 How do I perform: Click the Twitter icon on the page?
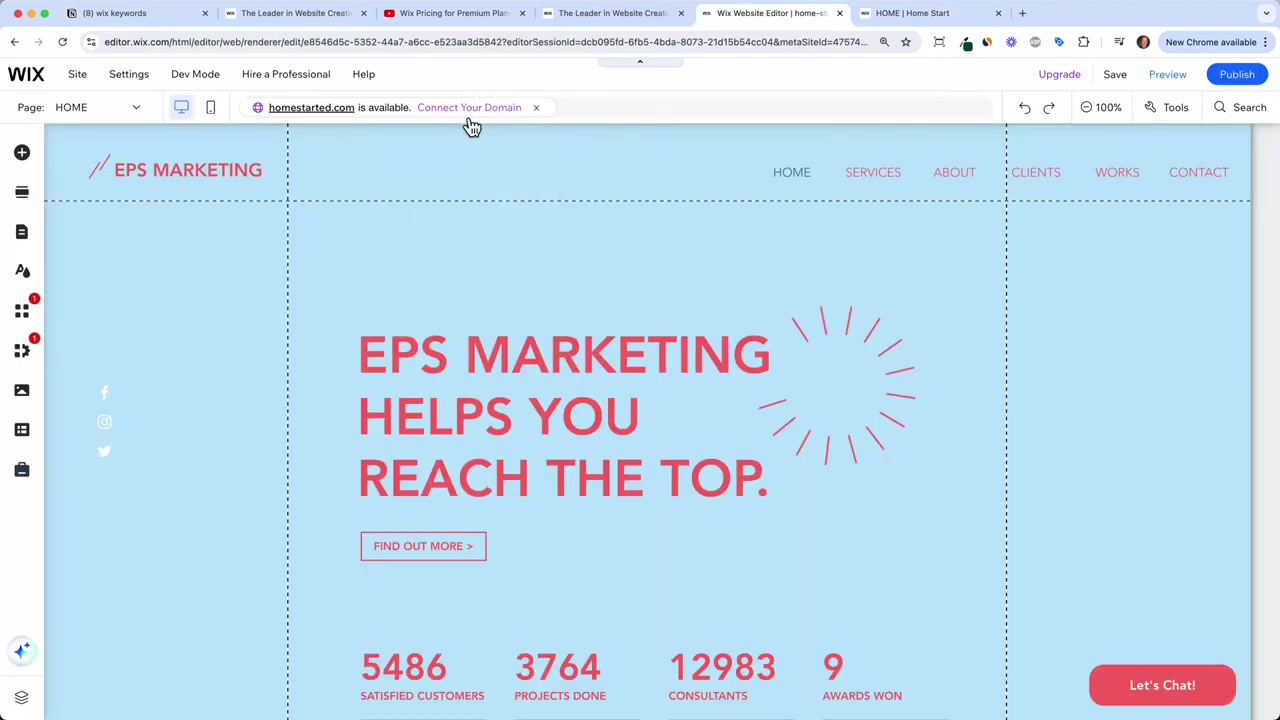tap(104, 451)
